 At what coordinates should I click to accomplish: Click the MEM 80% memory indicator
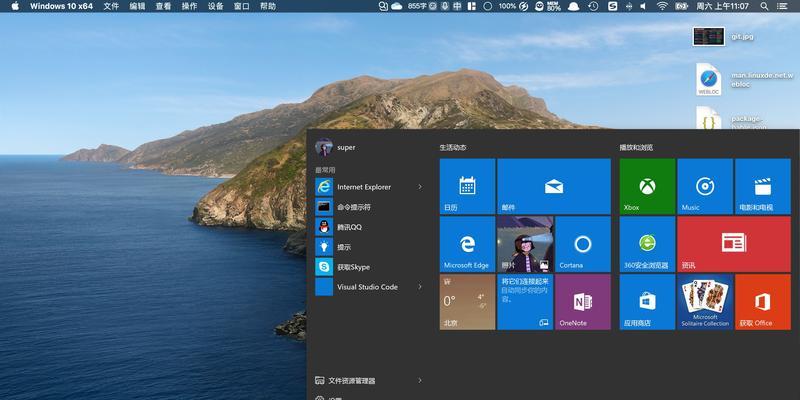pyautogui.click(x=554, y=6)
